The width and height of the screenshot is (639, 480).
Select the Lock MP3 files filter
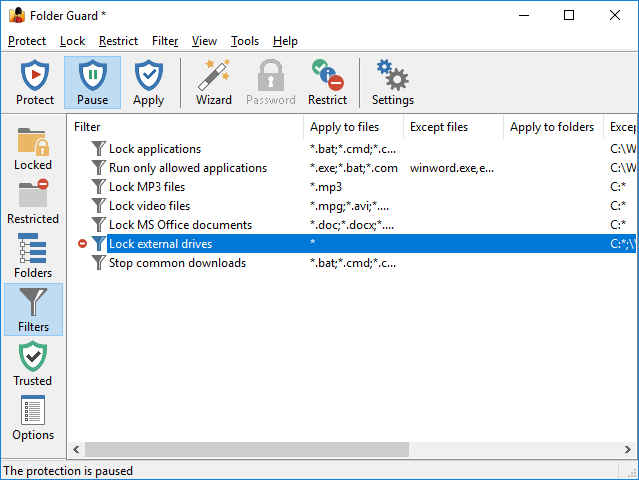click(147, 187)
